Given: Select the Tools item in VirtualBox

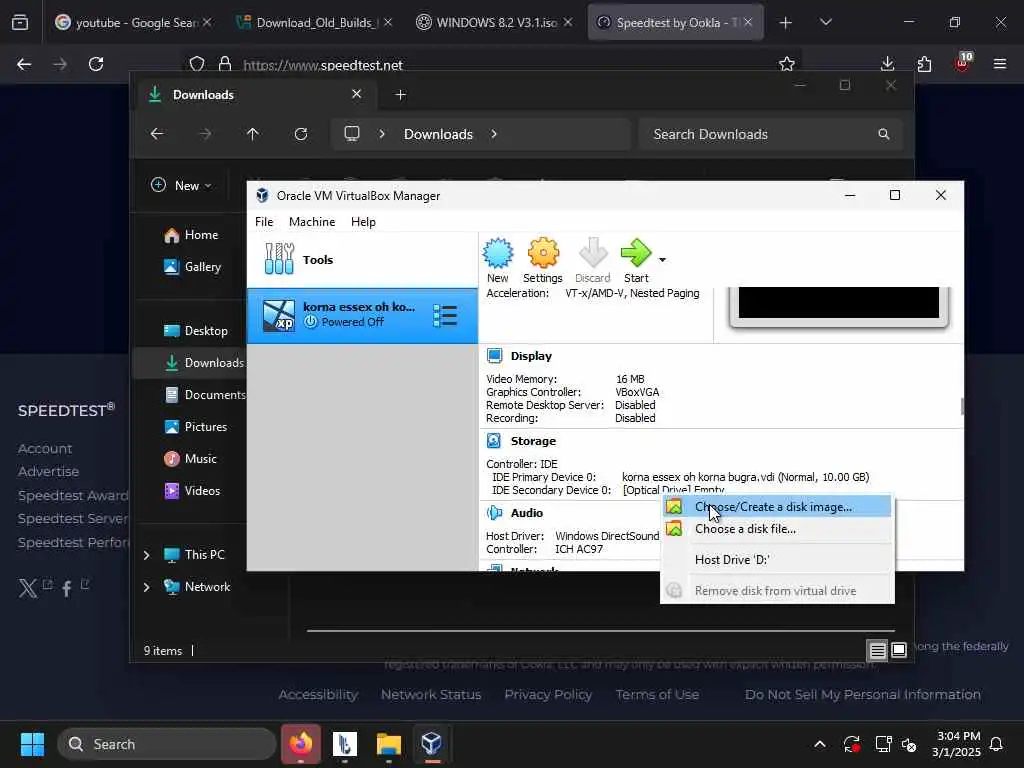Looking at the screenshot, I should tap(362, 259).
